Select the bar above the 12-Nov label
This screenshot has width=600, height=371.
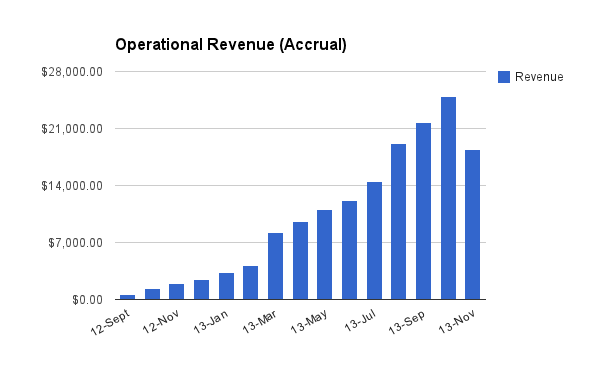pos(176,291)
